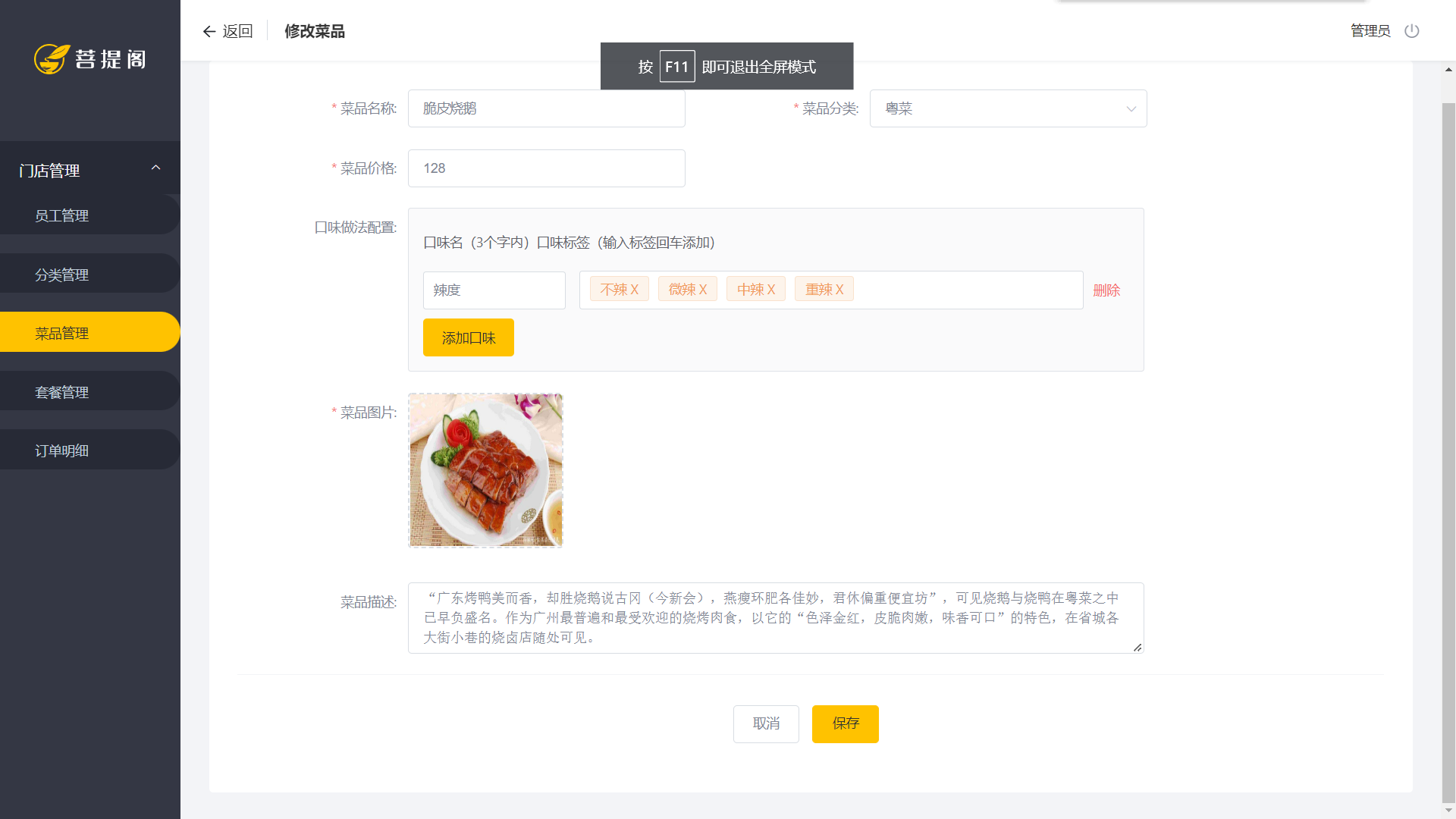Open 员工管理 in sidebar
This screenshot has height=819, width=1456.
tap(62, 216)
